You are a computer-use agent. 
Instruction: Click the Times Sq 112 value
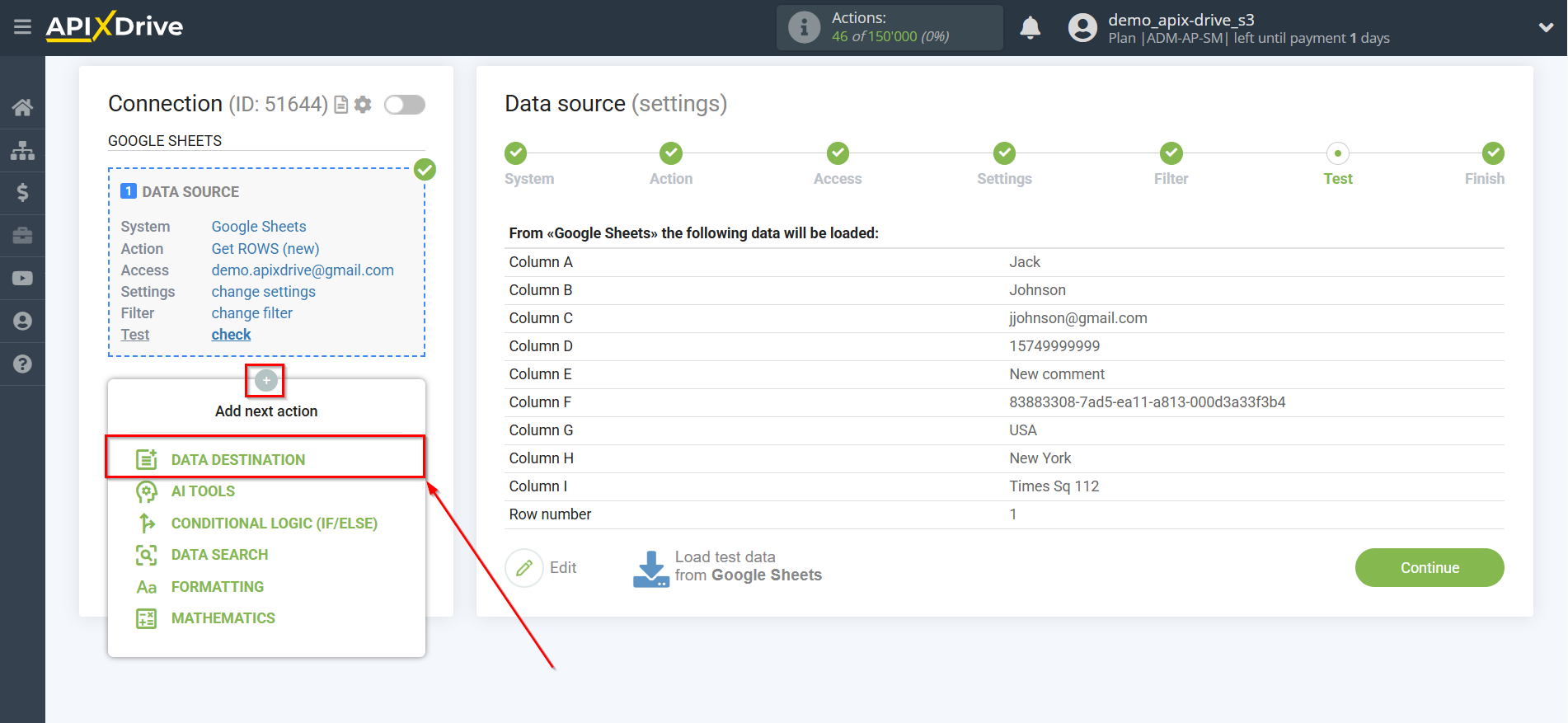pyautogui.click(x=1054, y=486)
